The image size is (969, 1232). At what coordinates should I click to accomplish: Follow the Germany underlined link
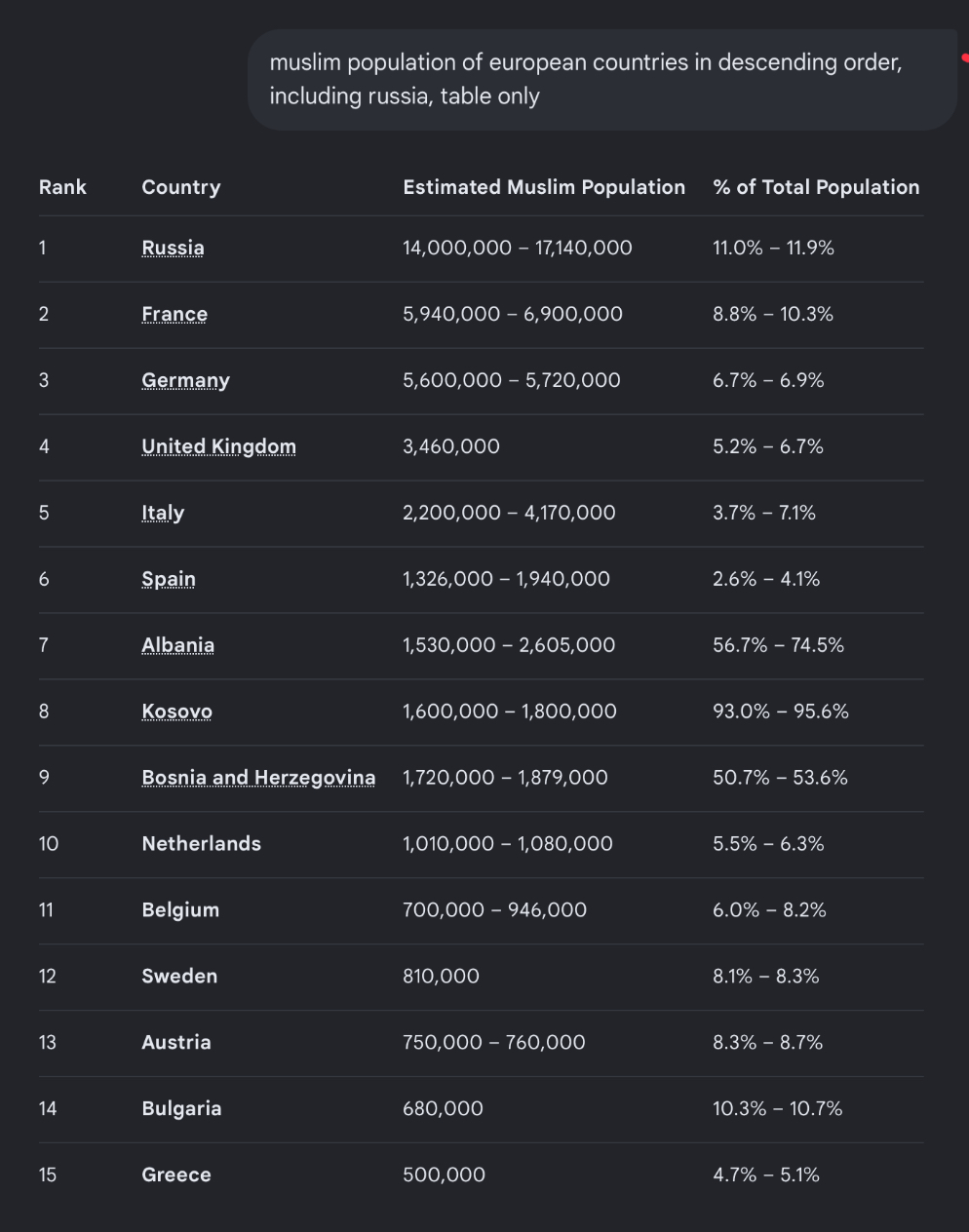(185, 380)
